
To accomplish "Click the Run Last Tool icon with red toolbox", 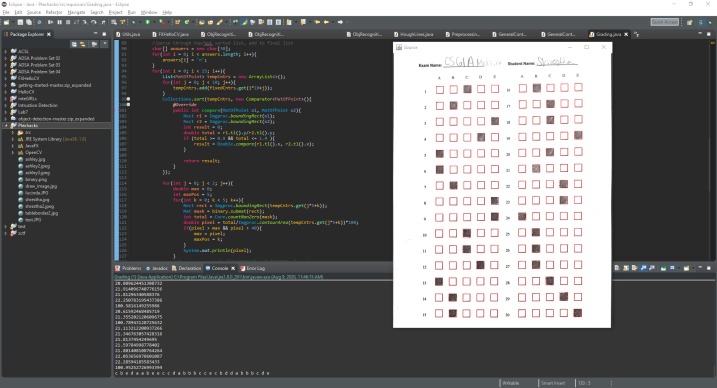I will [x=162, y=22].
